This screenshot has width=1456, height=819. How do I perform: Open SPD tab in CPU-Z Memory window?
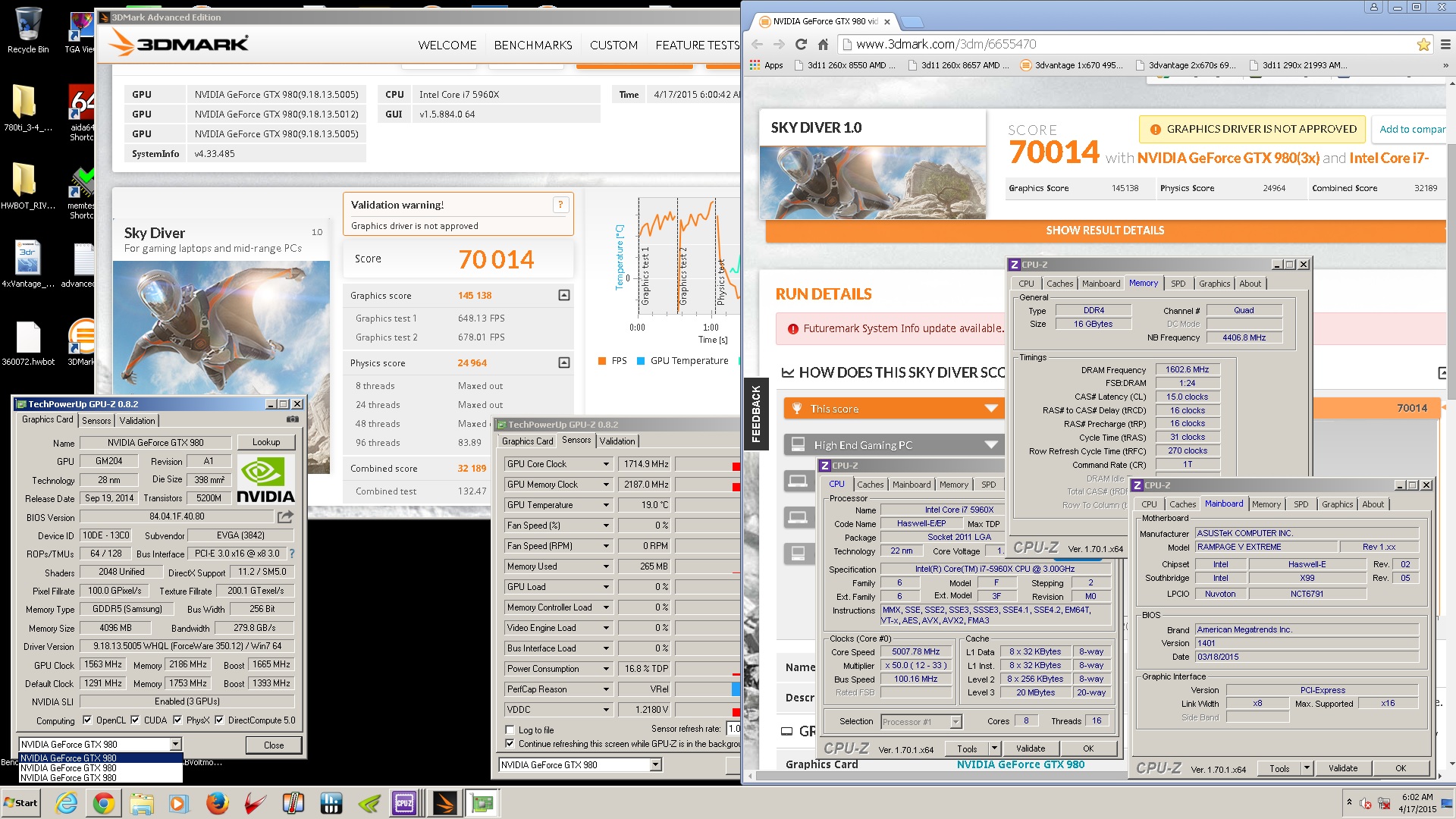pyautogui.click(x=1178, y=284)
